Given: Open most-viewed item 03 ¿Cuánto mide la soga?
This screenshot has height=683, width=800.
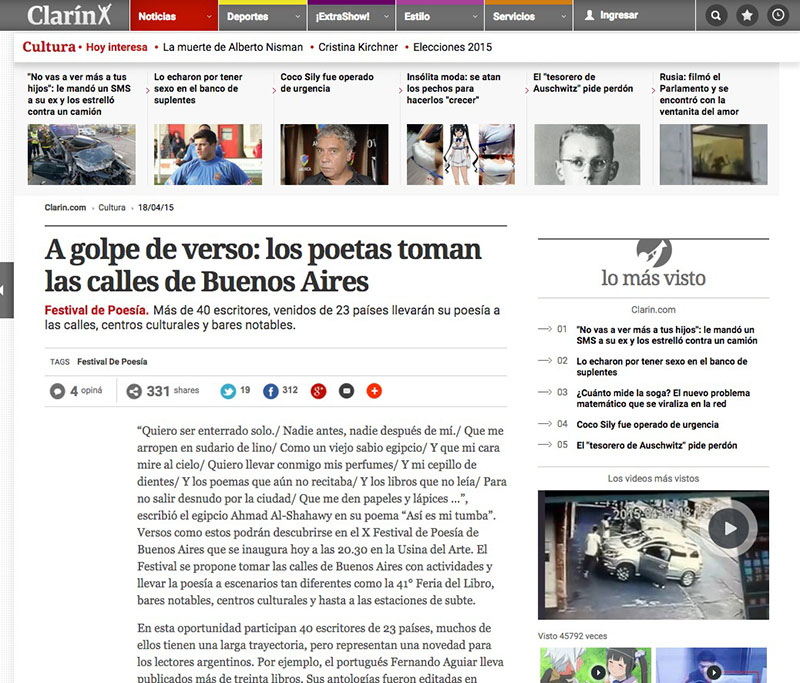Looking at the screenshot, I should pyautogui.click(x=663, y=398).
